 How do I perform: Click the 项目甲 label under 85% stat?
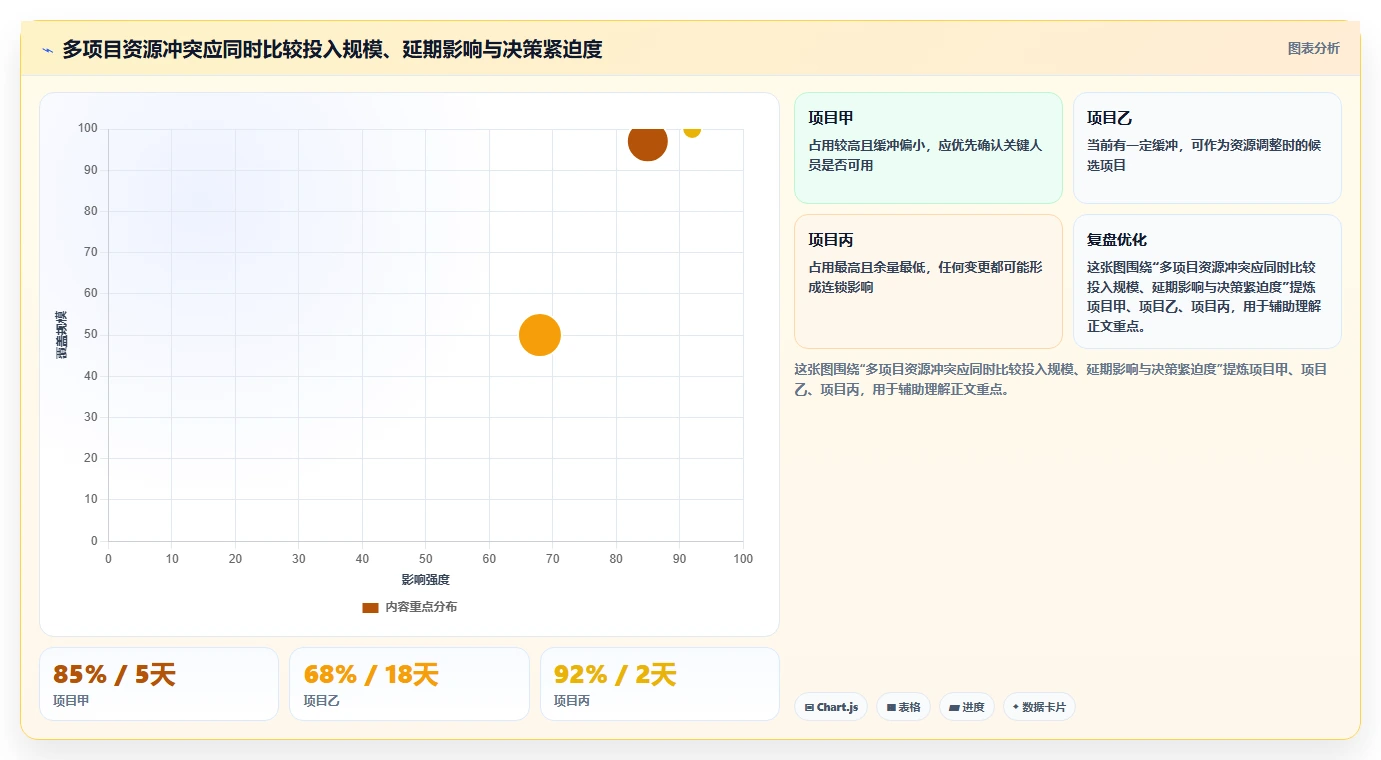point(71,701)
